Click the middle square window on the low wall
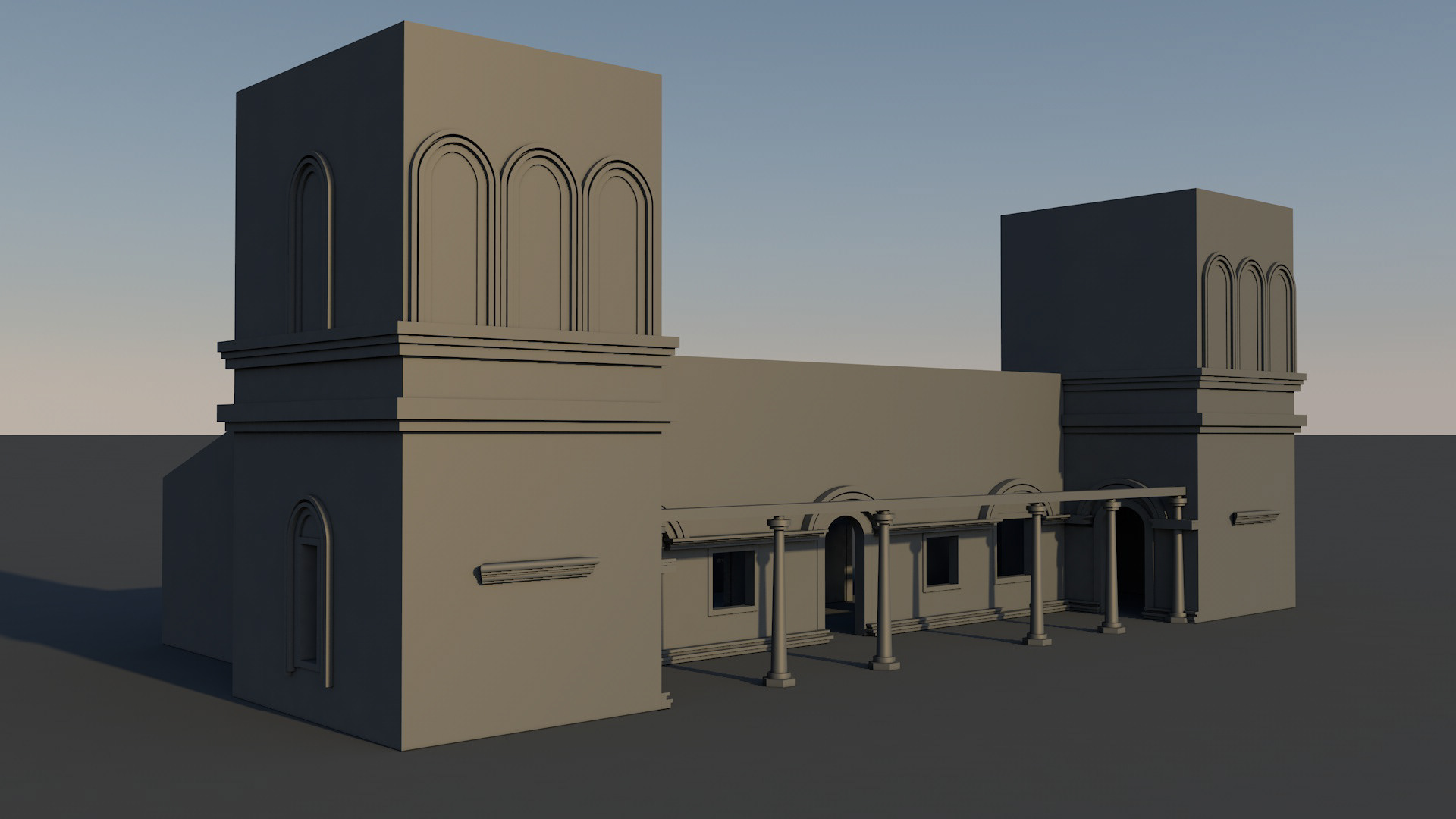Viewport: 1456px width, 819px height. 942,560
